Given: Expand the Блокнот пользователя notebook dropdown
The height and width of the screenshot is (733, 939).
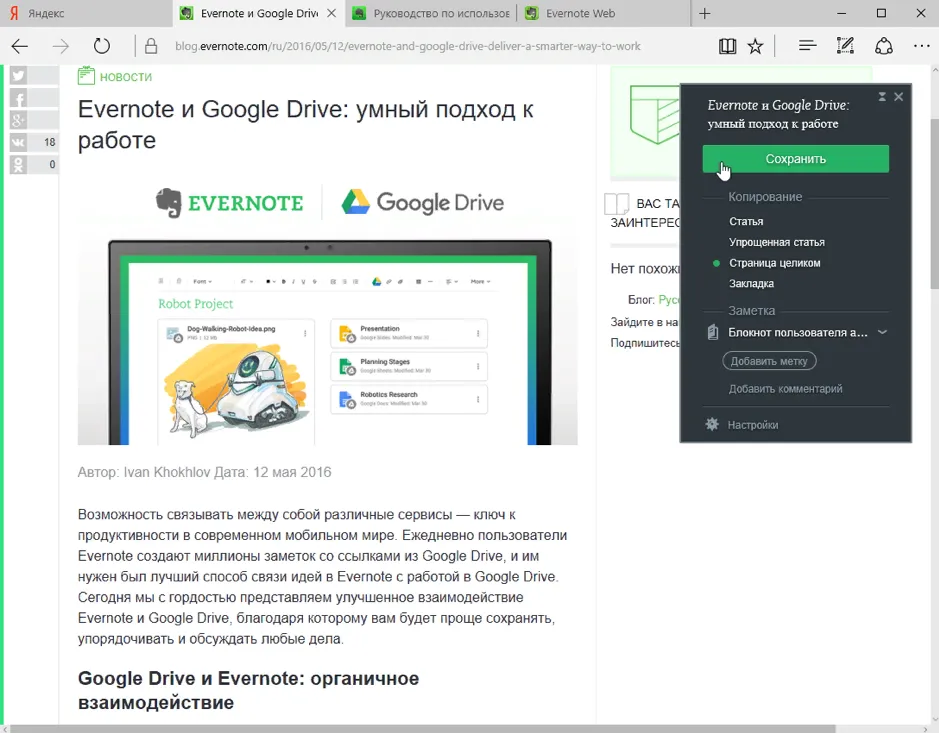Looking at the screenshot, I should coord(882,332).
